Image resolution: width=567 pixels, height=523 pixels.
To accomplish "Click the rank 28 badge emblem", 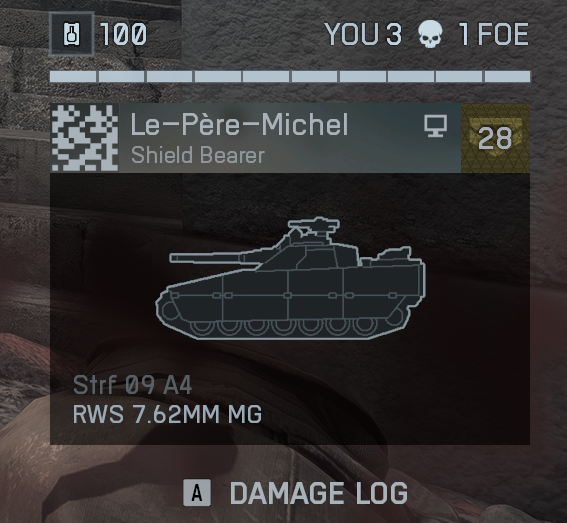I will [x=495, y=138].
